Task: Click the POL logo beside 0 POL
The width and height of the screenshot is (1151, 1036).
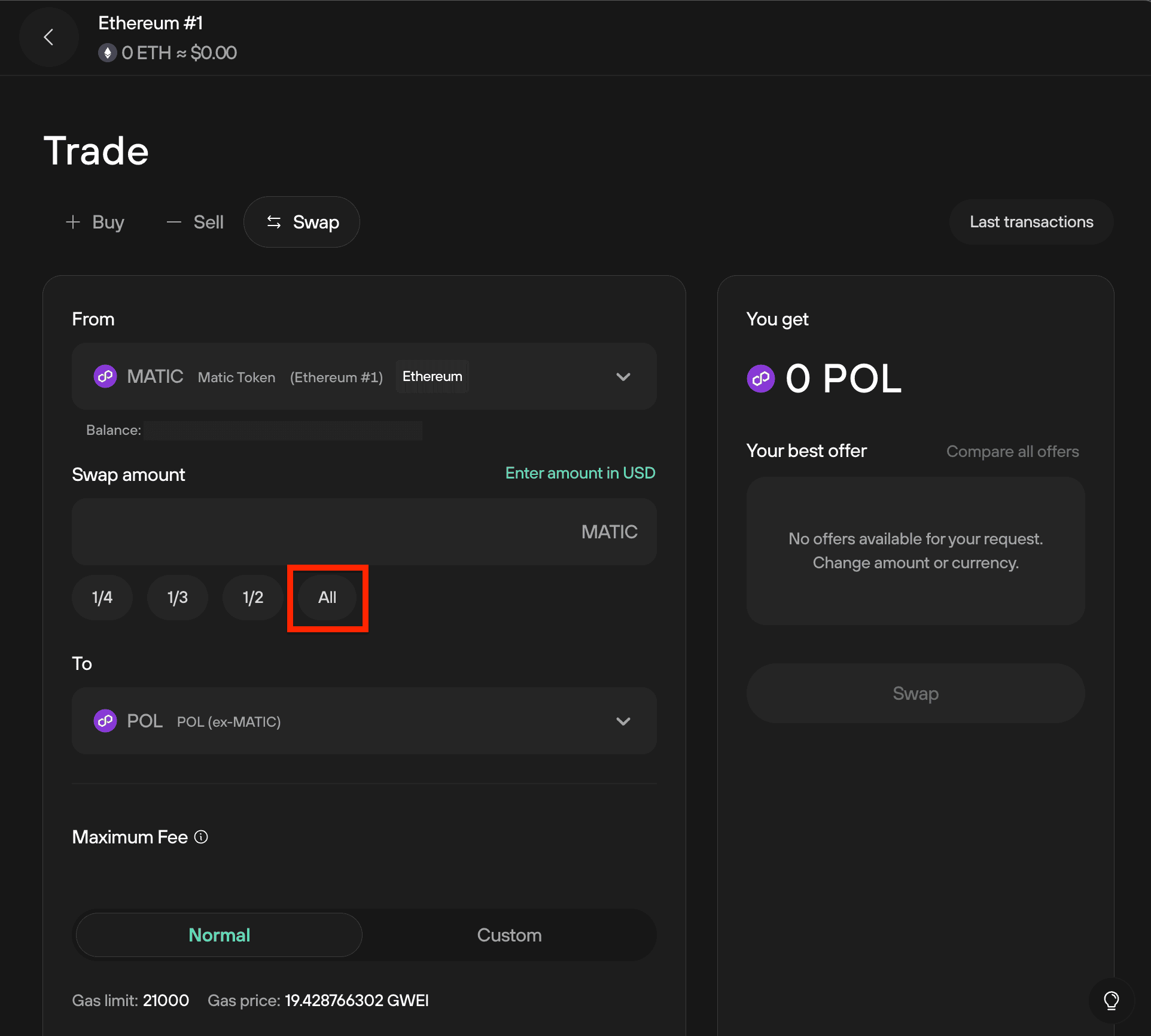Action: point(761,379)
